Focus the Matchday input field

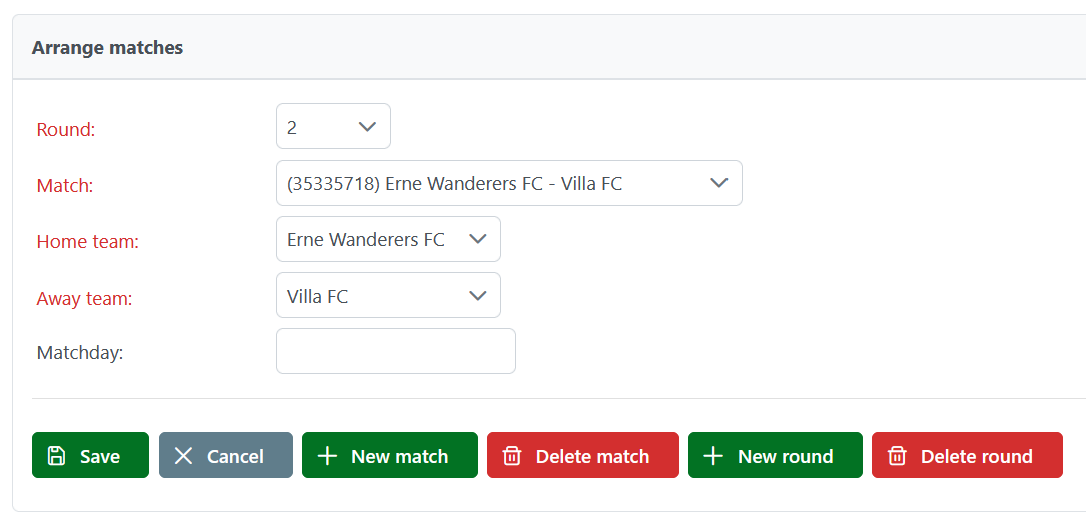click(396, 351)
